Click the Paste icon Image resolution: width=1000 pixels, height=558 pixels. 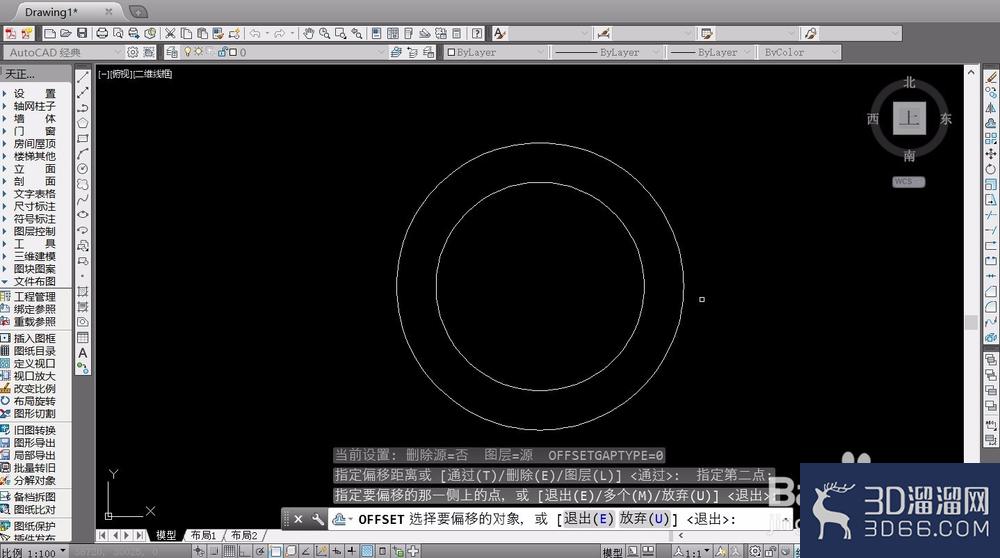click(202, 33)
